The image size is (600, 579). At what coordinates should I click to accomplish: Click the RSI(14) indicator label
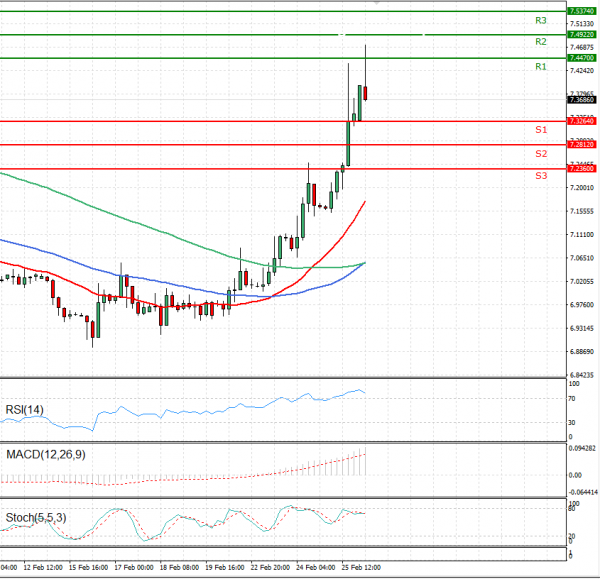coord(25,410)
